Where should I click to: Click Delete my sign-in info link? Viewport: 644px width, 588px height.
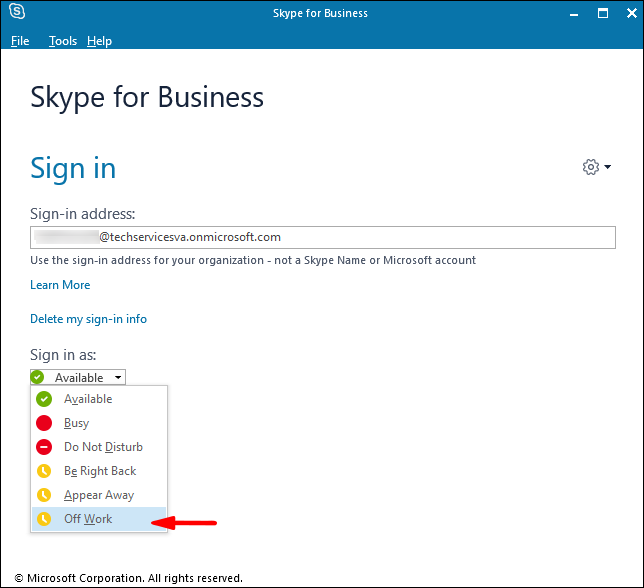coord(88,319)
